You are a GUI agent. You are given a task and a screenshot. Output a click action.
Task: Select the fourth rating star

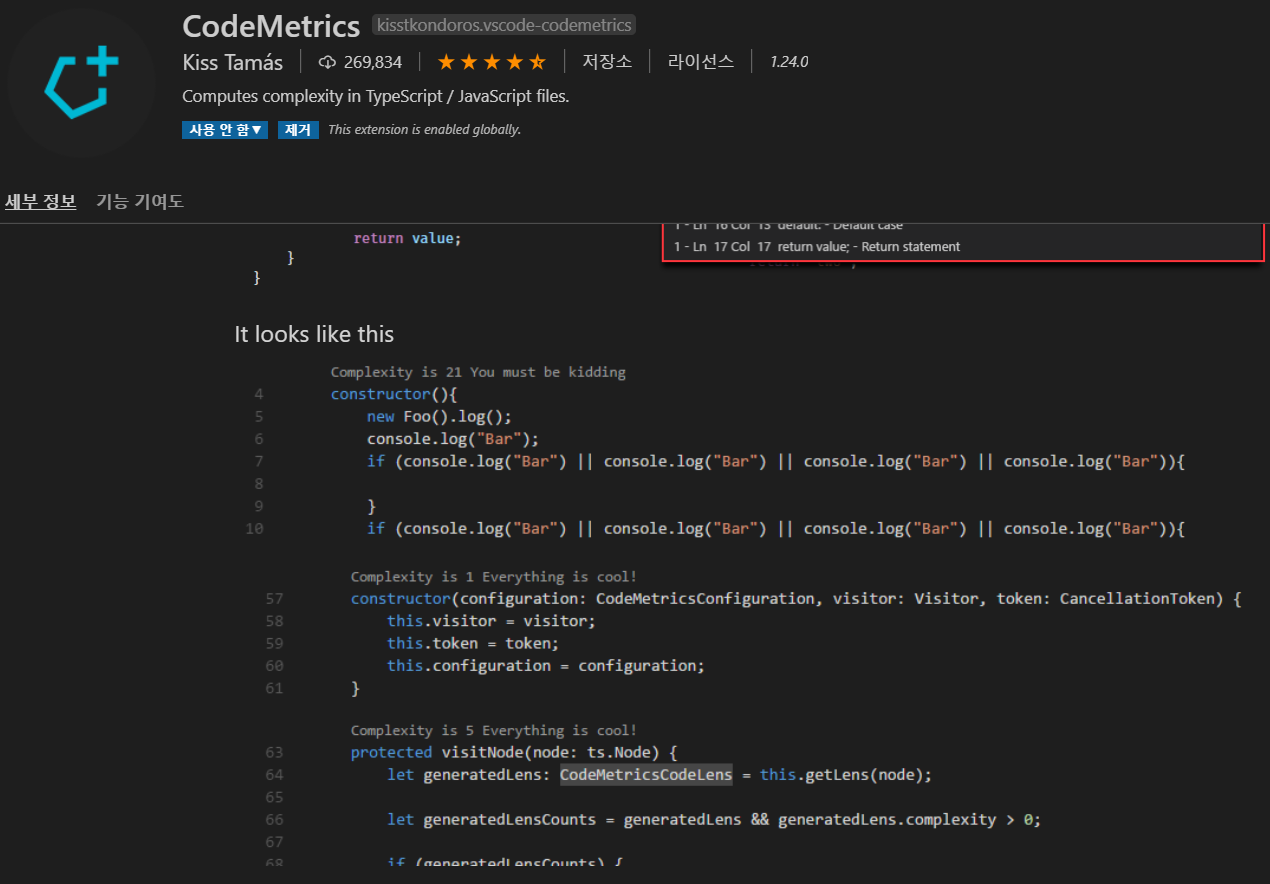point(515,61)
